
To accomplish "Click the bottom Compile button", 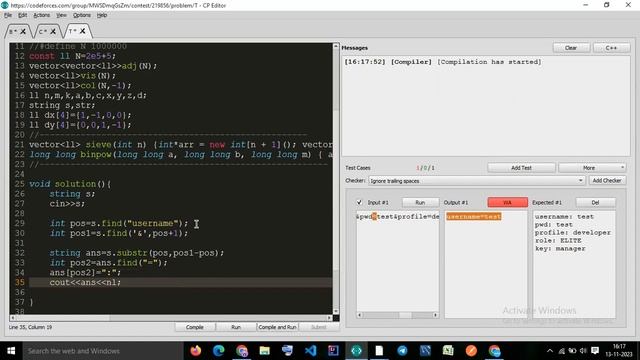I will 195,327.
